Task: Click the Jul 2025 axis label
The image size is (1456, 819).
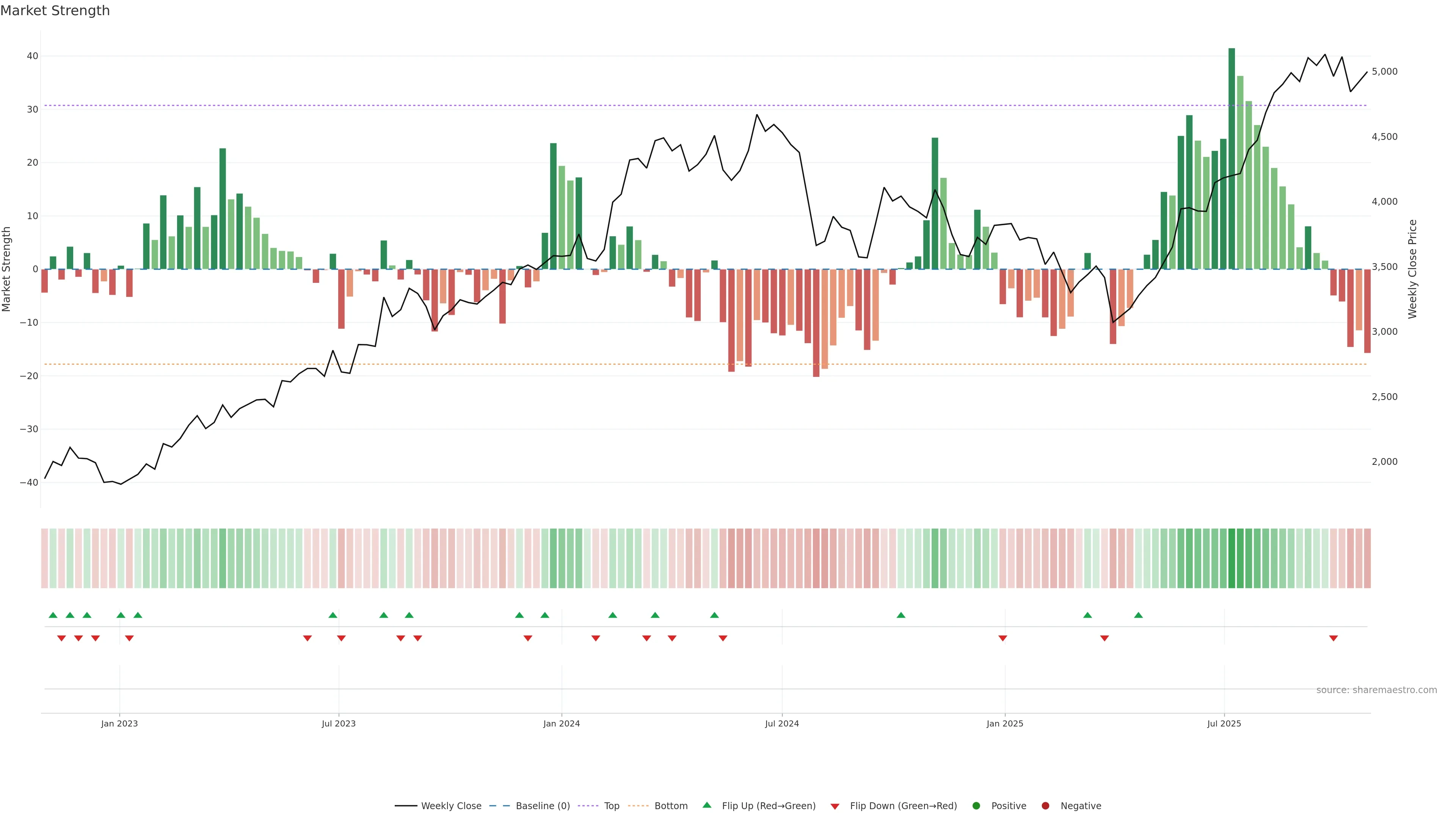Action: click(1224, 723)
